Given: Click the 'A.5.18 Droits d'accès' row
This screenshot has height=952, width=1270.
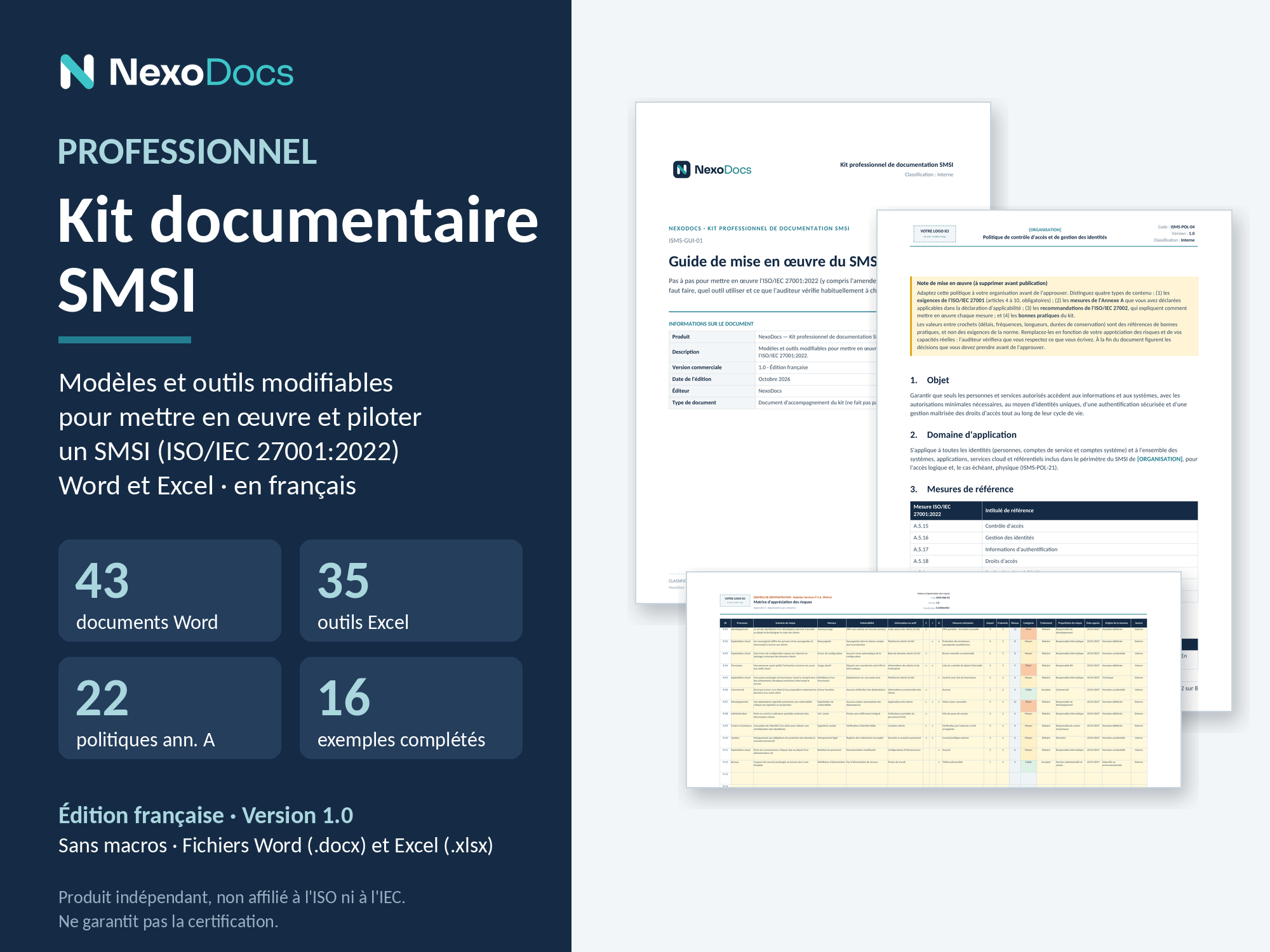Looking at the screenshot, I should (x=1054, y=561).
